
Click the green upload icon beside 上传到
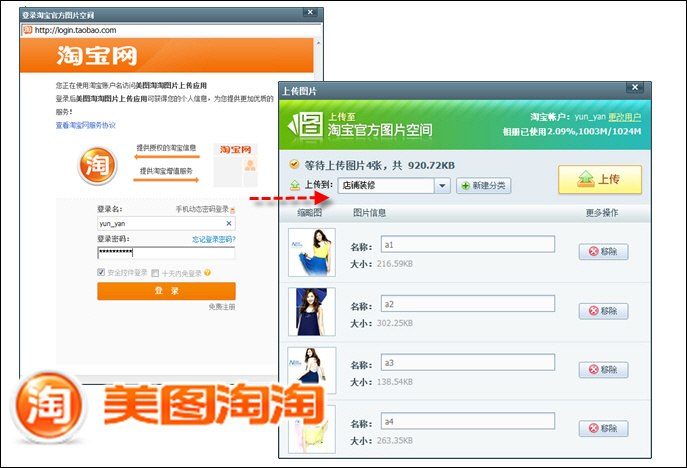click(295, 185)
